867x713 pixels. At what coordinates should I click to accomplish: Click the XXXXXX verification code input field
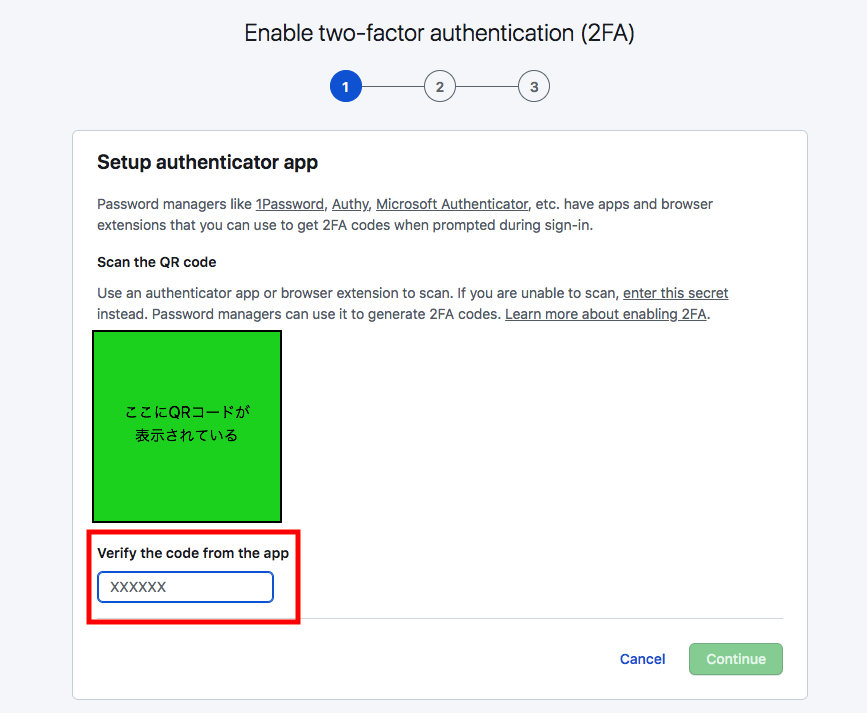click(x=185, y=587)
